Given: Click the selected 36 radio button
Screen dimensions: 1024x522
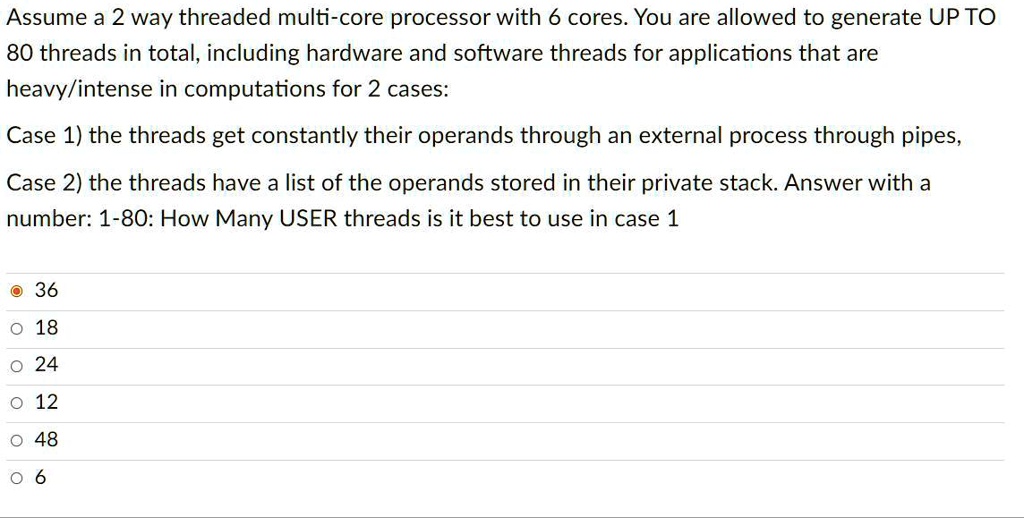Looking at the screenshot, I should coord(16,291).
